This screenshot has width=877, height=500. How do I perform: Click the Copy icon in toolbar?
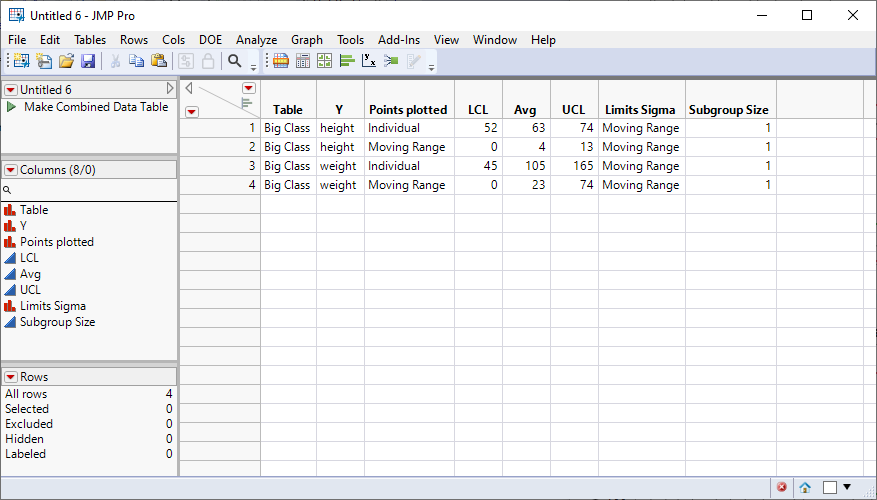coord(136,60)
